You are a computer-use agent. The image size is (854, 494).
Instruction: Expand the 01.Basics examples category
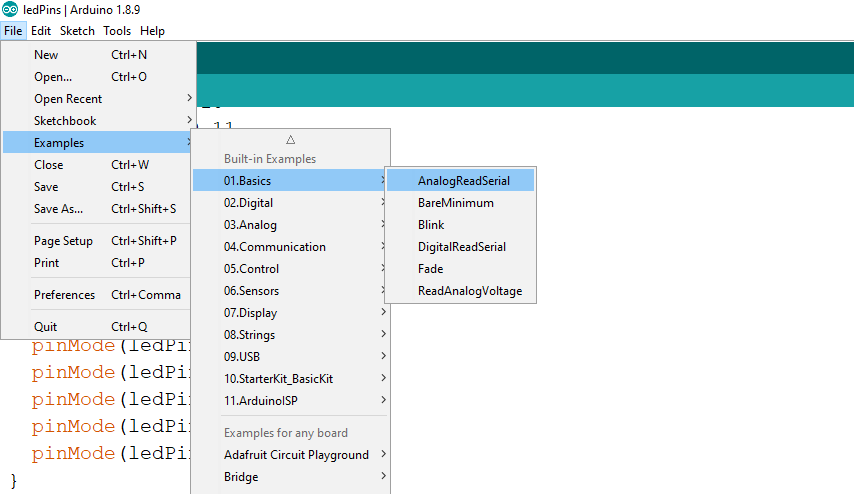(x=290, y=180)
